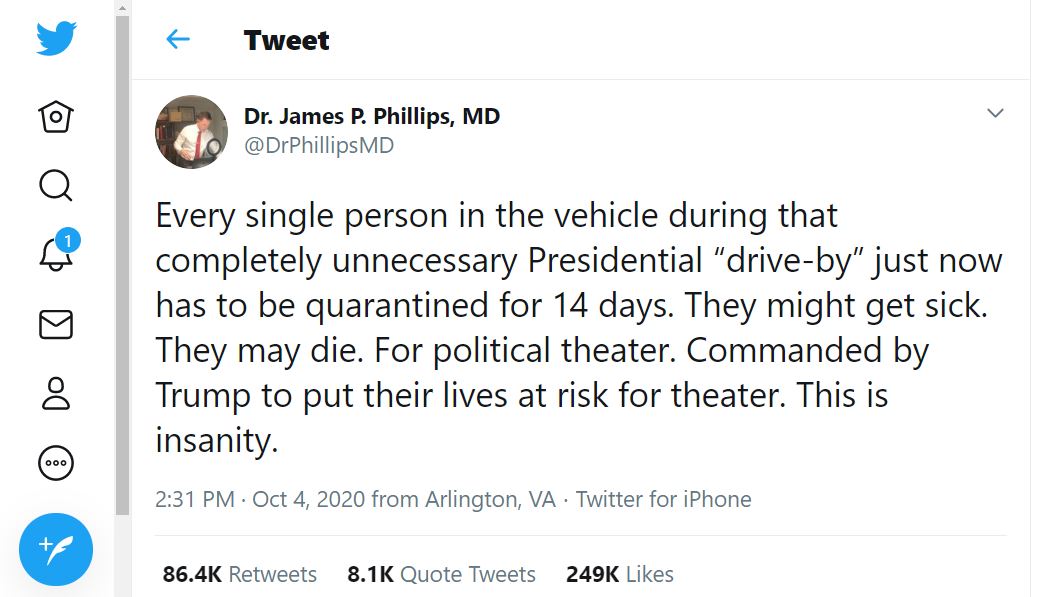The width and height of the screenshot is (1049, 597).
Task: Click the compose Tweet feather button
Action: click(x=56, y=549)
